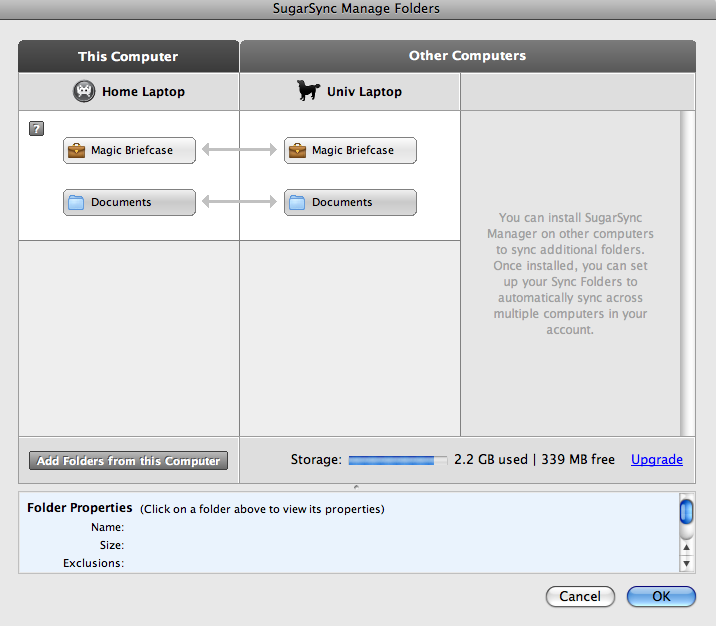Click the This Computer header tab
The image size is (716, 626).
(128, 56)
